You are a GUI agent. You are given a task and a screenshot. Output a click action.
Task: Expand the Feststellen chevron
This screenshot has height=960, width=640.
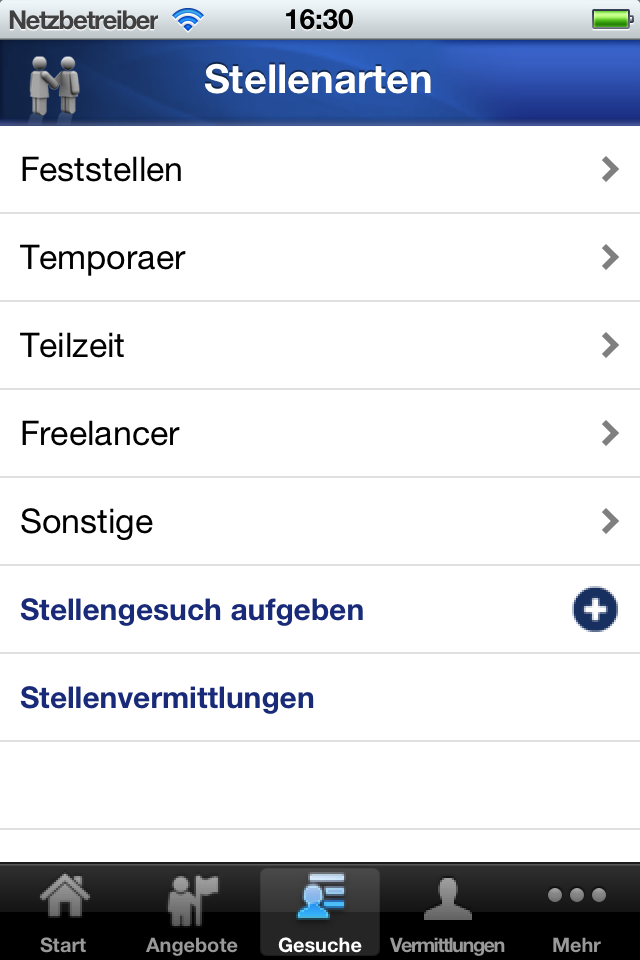pyautogui.click(x=609, y=169)
